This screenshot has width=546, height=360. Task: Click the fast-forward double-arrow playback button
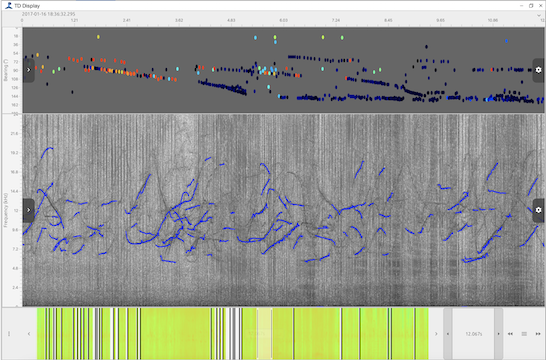pos(538,334)
